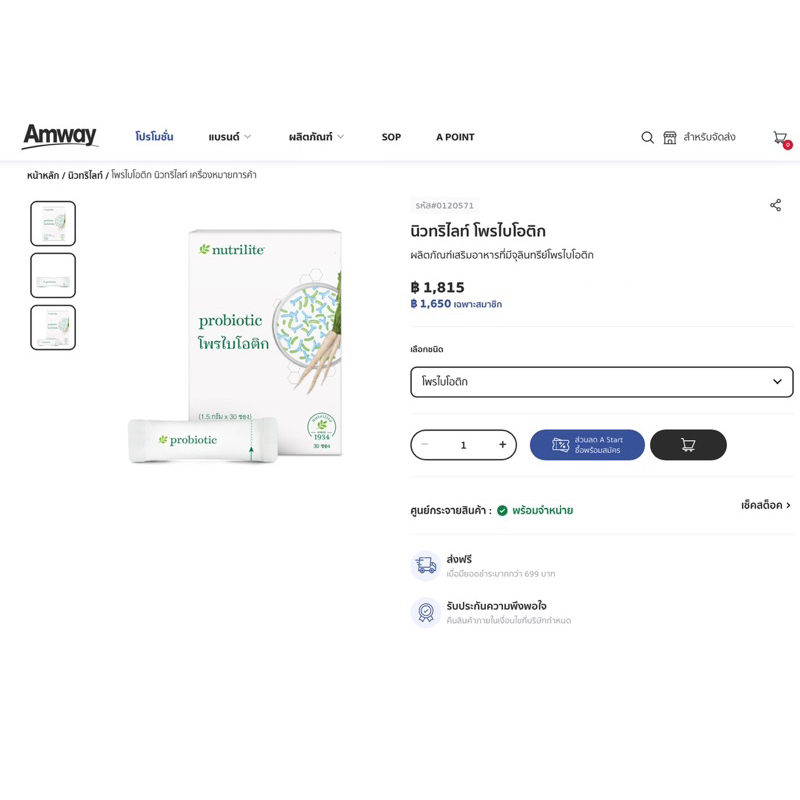Open the SOP menu item
Image resolution: width=800 pixels, height=800 pixels.
(x=391, y=137)
